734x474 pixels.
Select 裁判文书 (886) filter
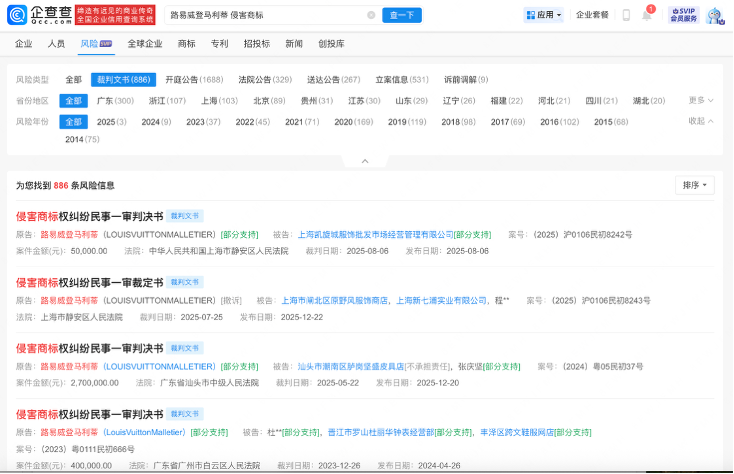click(124, 80)
